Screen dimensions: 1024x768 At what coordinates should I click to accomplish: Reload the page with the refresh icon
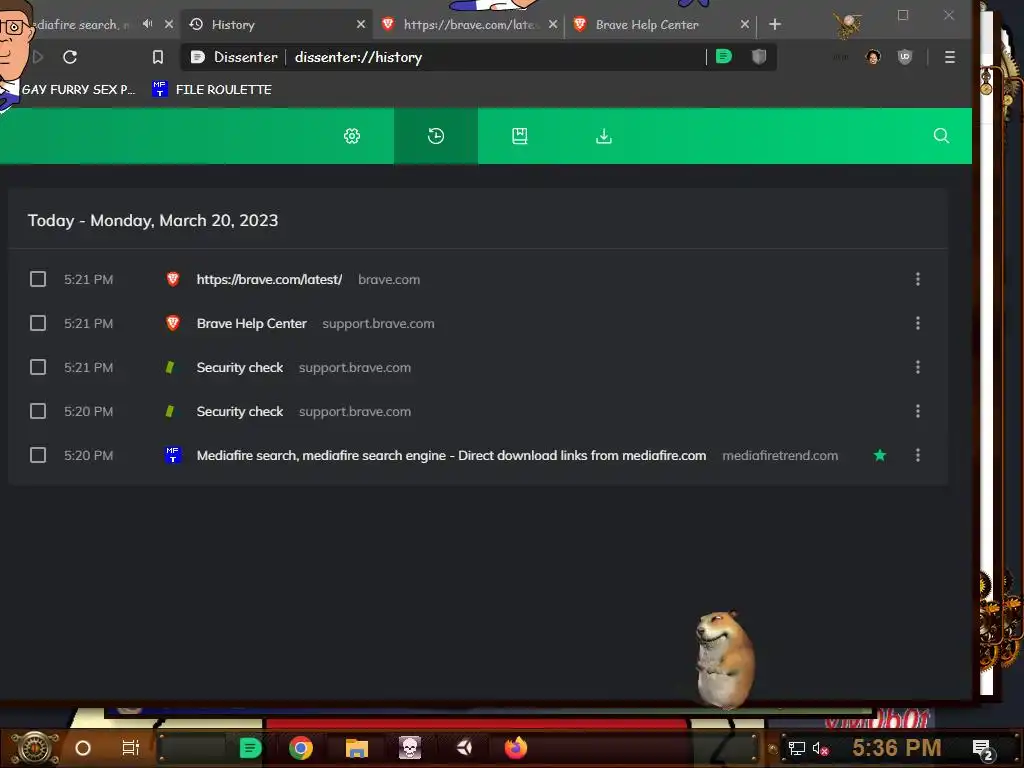click(x=70, y=57)
